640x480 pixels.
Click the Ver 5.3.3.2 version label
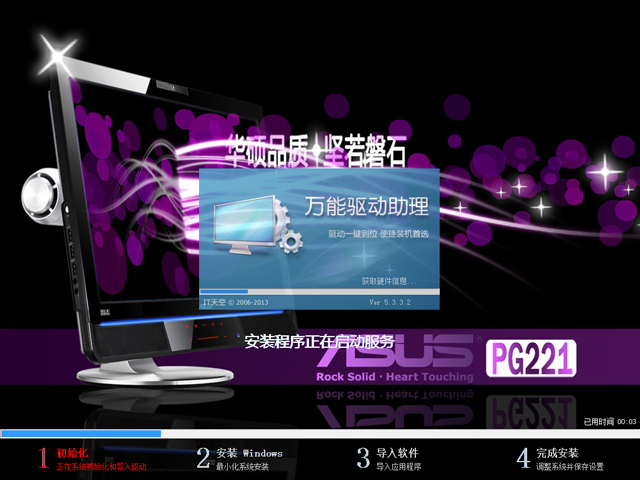coord(390,302)
